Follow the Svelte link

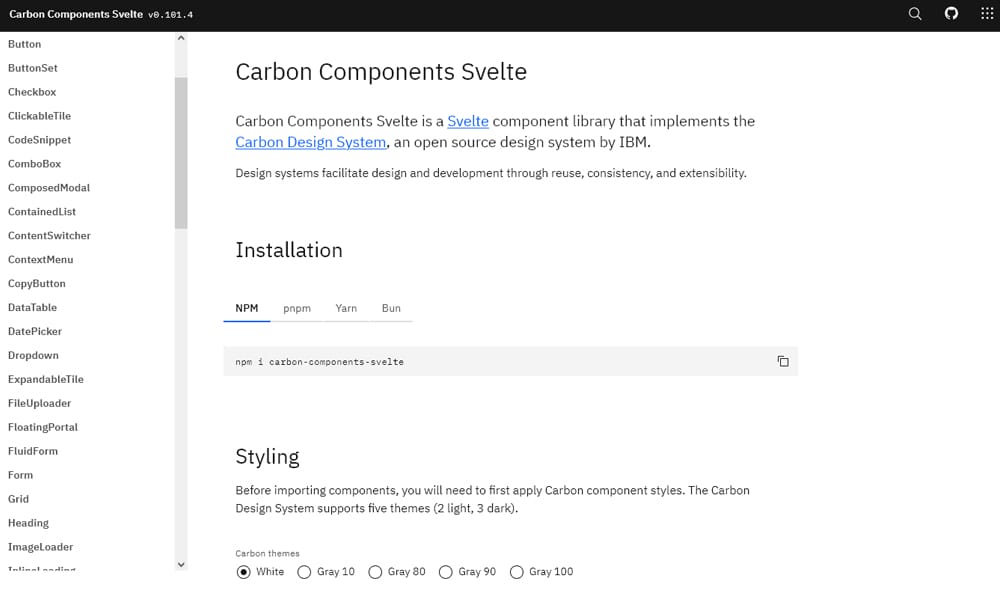click(x=467, y=121)
